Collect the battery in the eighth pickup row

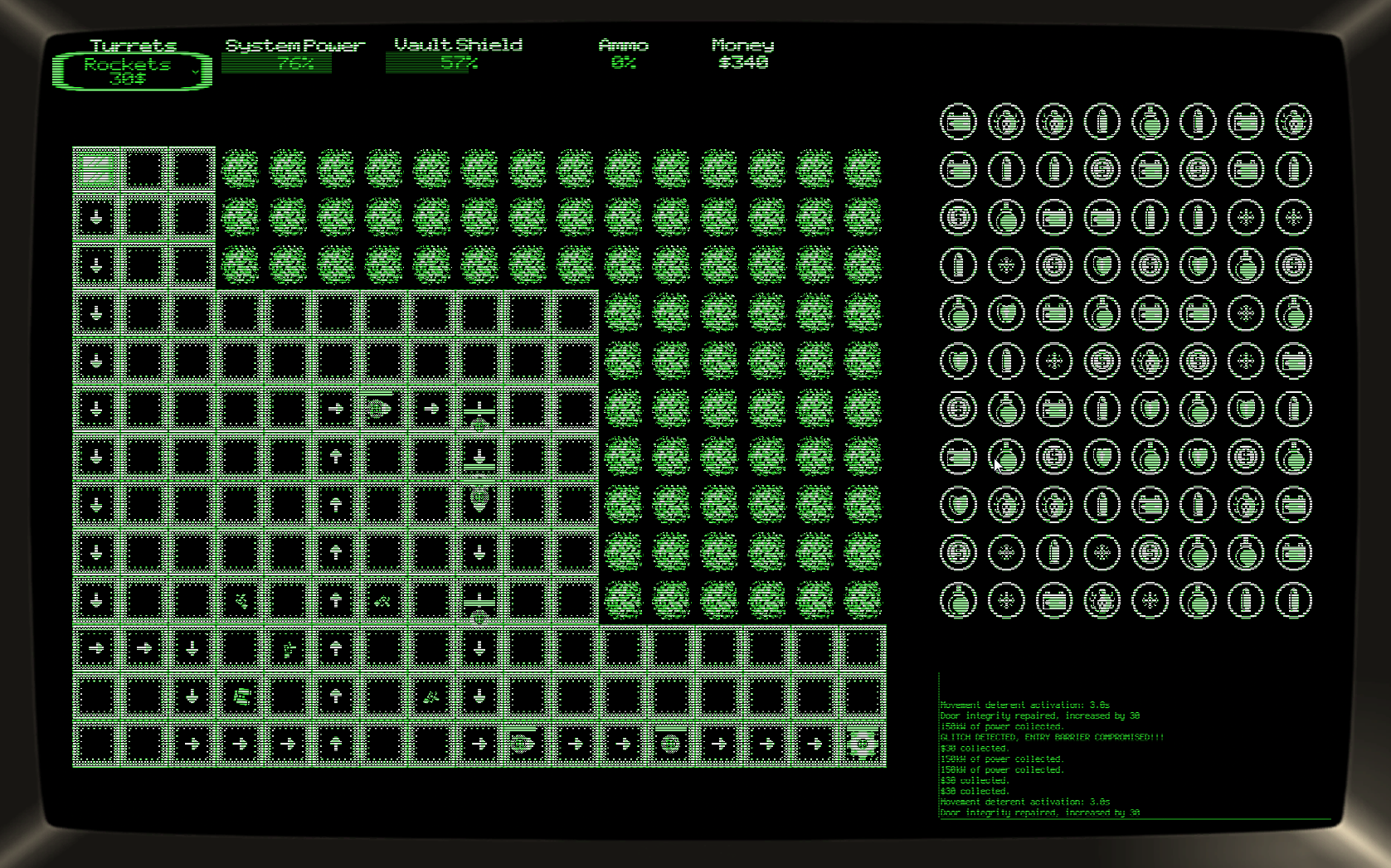pos(958,457)
